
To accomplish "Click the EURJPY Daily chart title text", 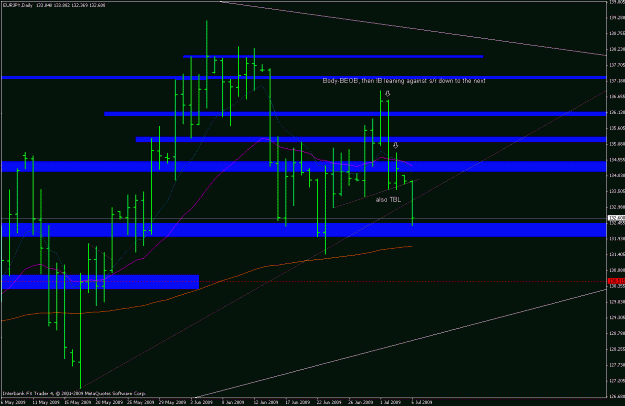I will (53, 5).
